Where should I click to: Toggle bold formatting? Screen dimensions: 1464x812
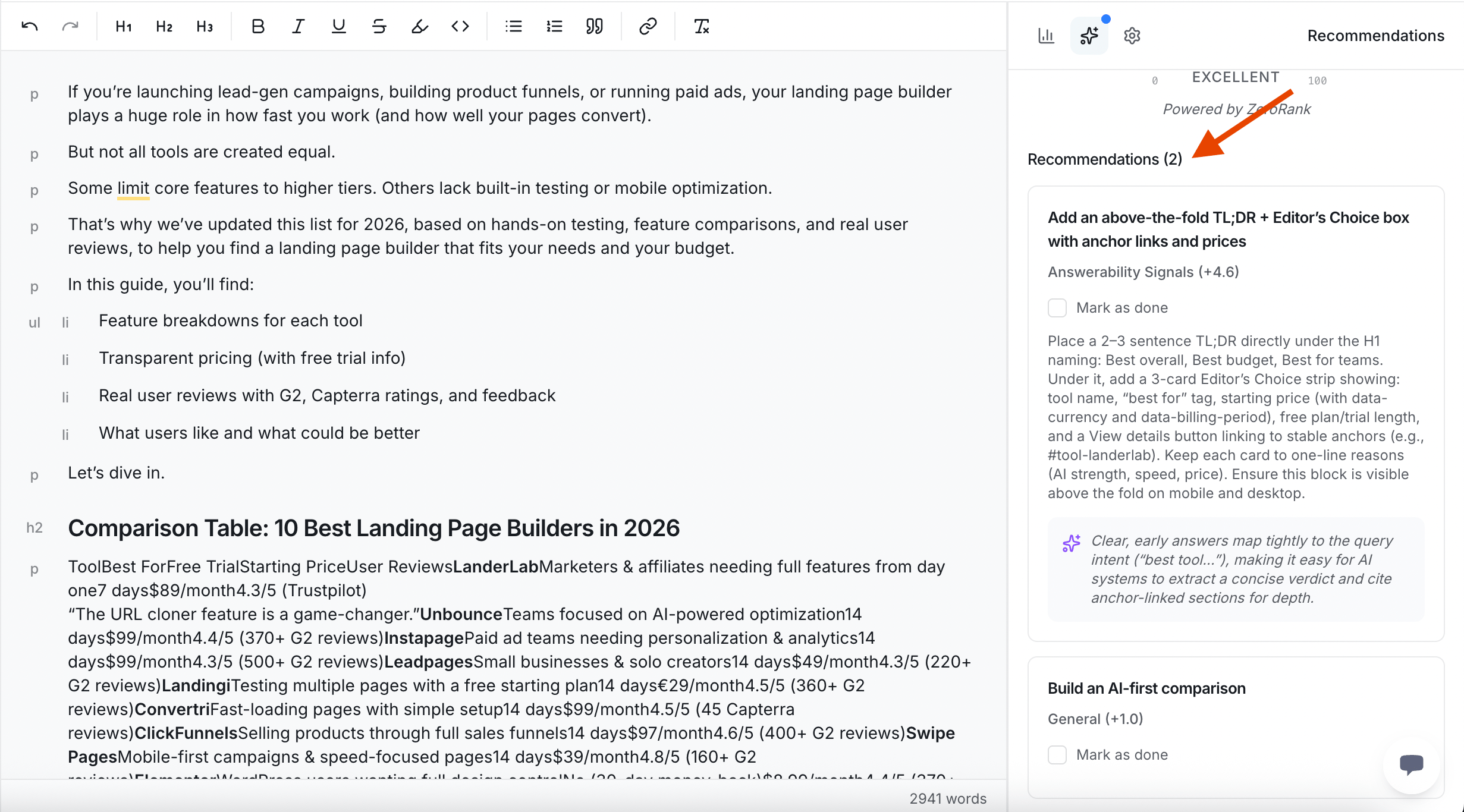[258, 27]
